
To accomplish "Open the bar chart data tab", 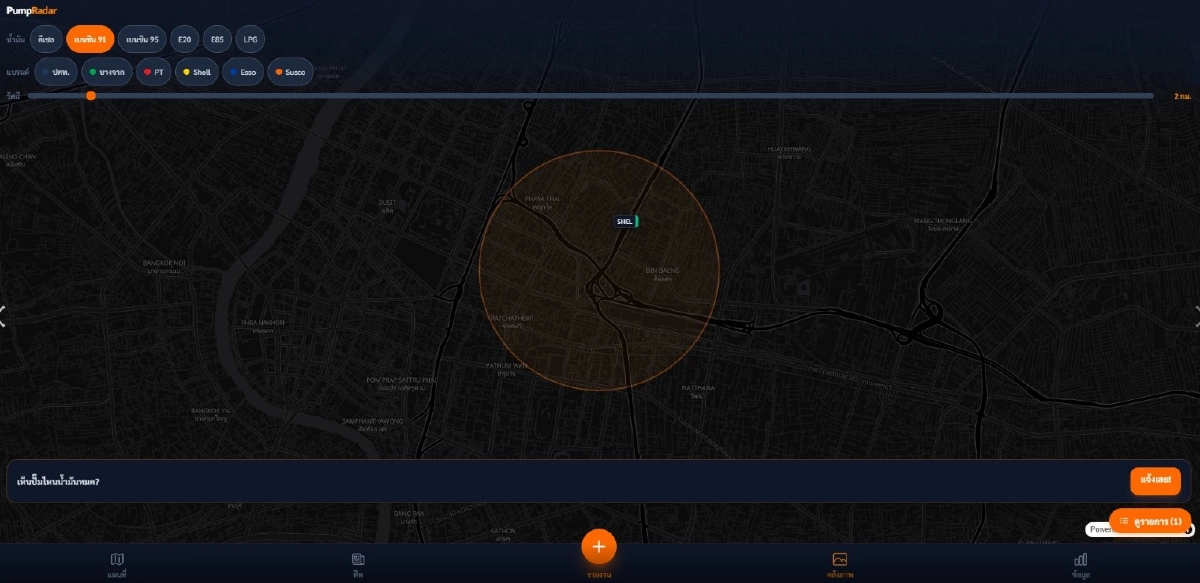I will coord(1081,559).
